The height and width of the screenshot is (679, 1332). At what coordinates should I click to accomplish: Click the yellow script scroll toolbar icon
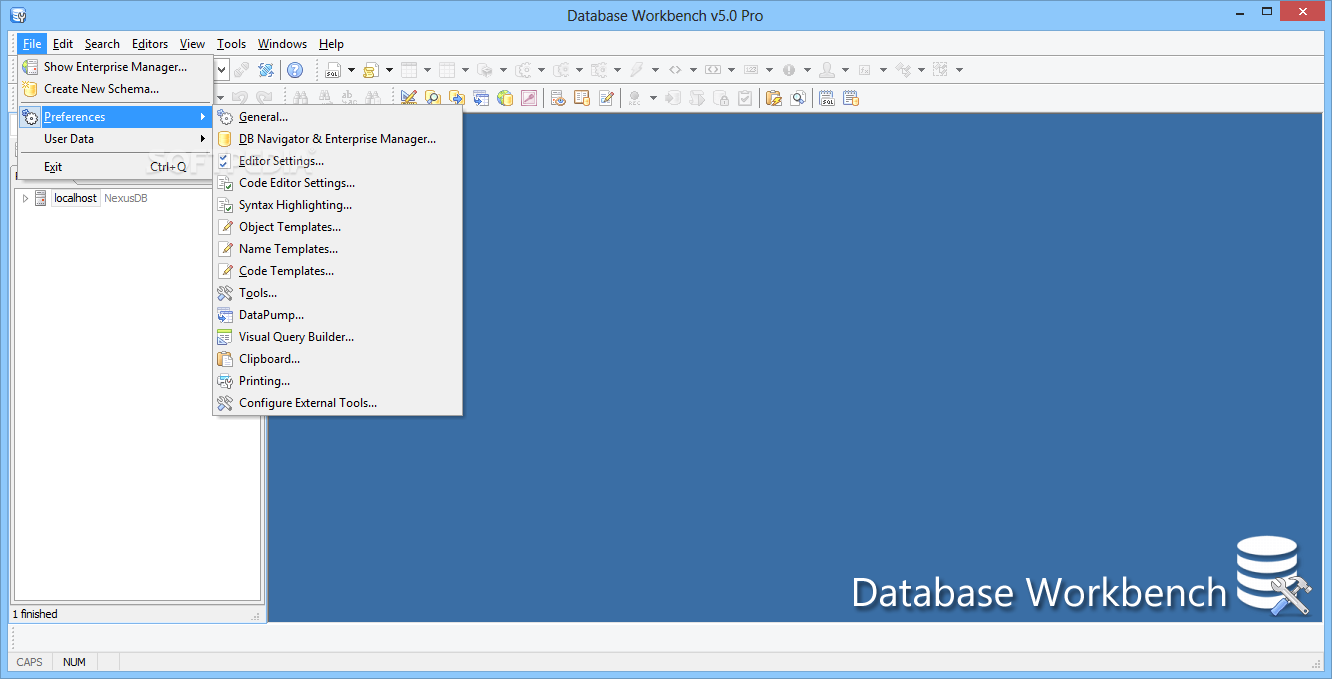click(x=371, y=70)
